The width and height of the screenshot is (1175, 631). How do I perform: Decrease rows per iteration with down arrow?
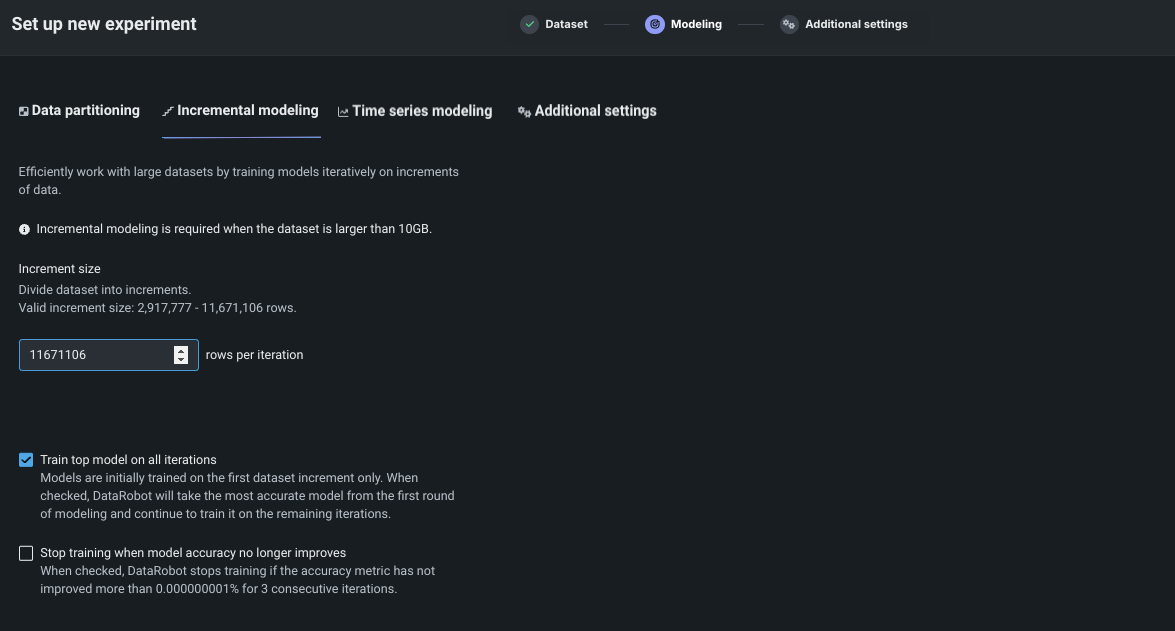(x=181, y=360)
